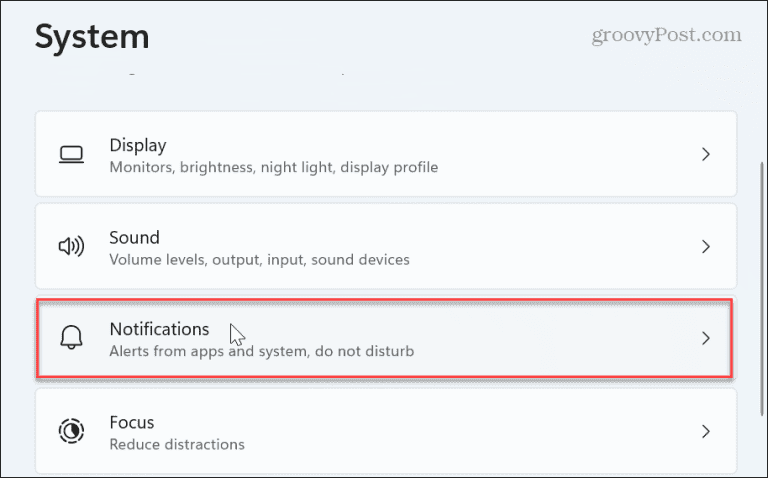Click the System page heading

(x=92, y=37)
